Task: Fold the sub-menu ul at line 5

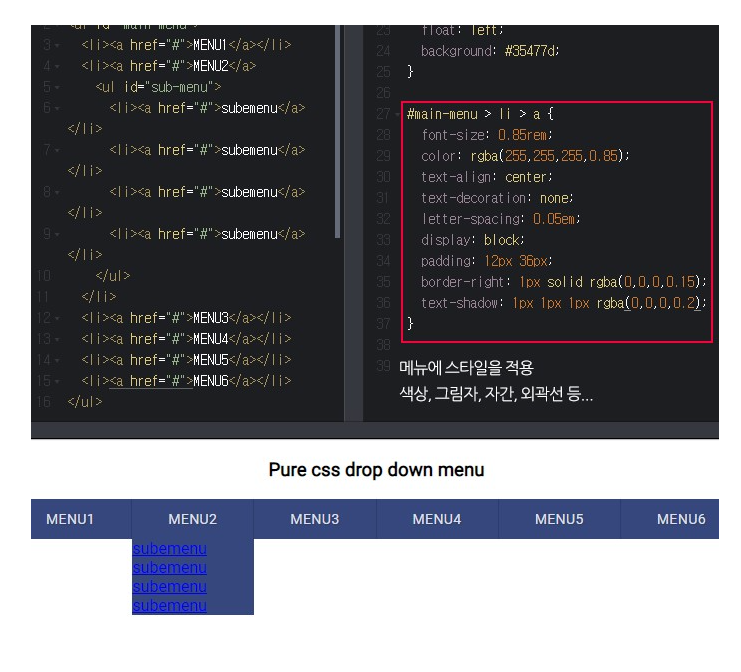Action: click(57, 88)
